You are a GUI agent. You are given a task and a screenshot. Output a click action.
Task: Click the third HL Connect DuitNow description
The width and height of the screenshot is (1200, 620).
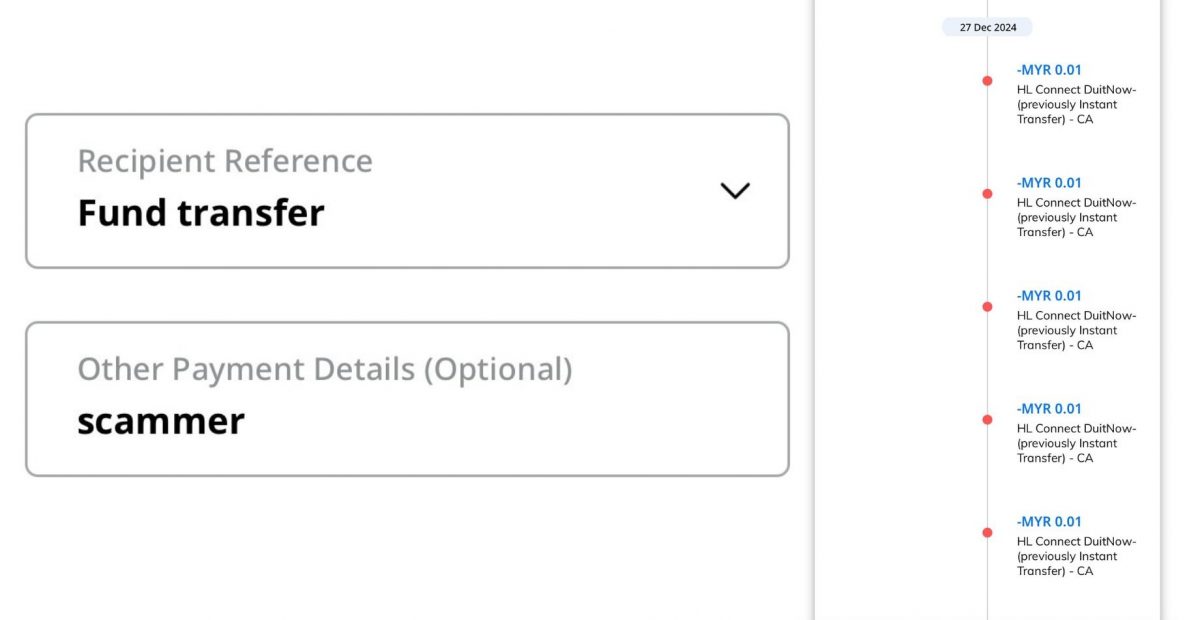[1076, 330]
